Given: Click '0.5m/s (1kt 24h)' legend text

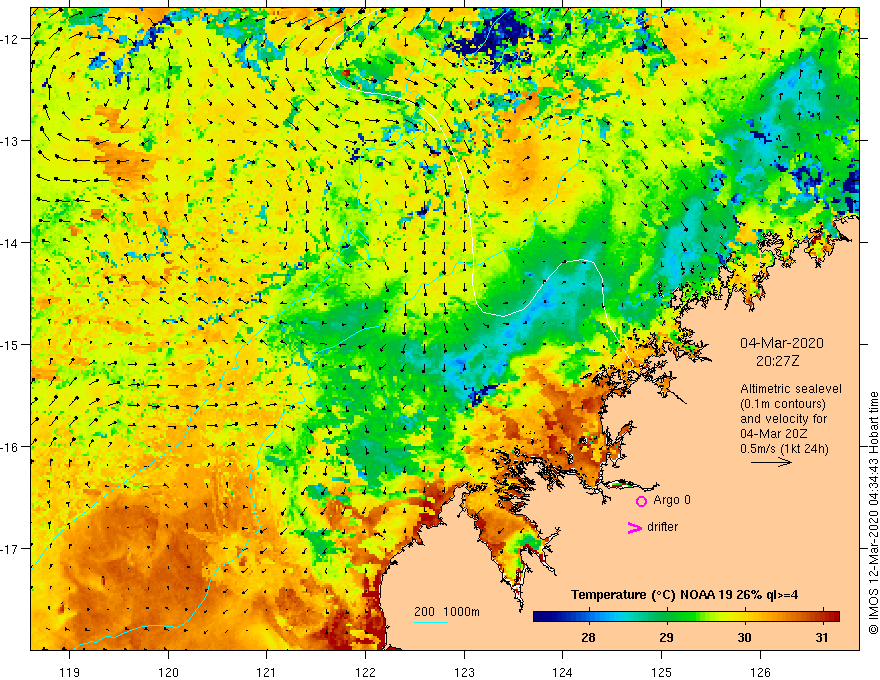Looking at the screenshot, I should tap(784, 449).
